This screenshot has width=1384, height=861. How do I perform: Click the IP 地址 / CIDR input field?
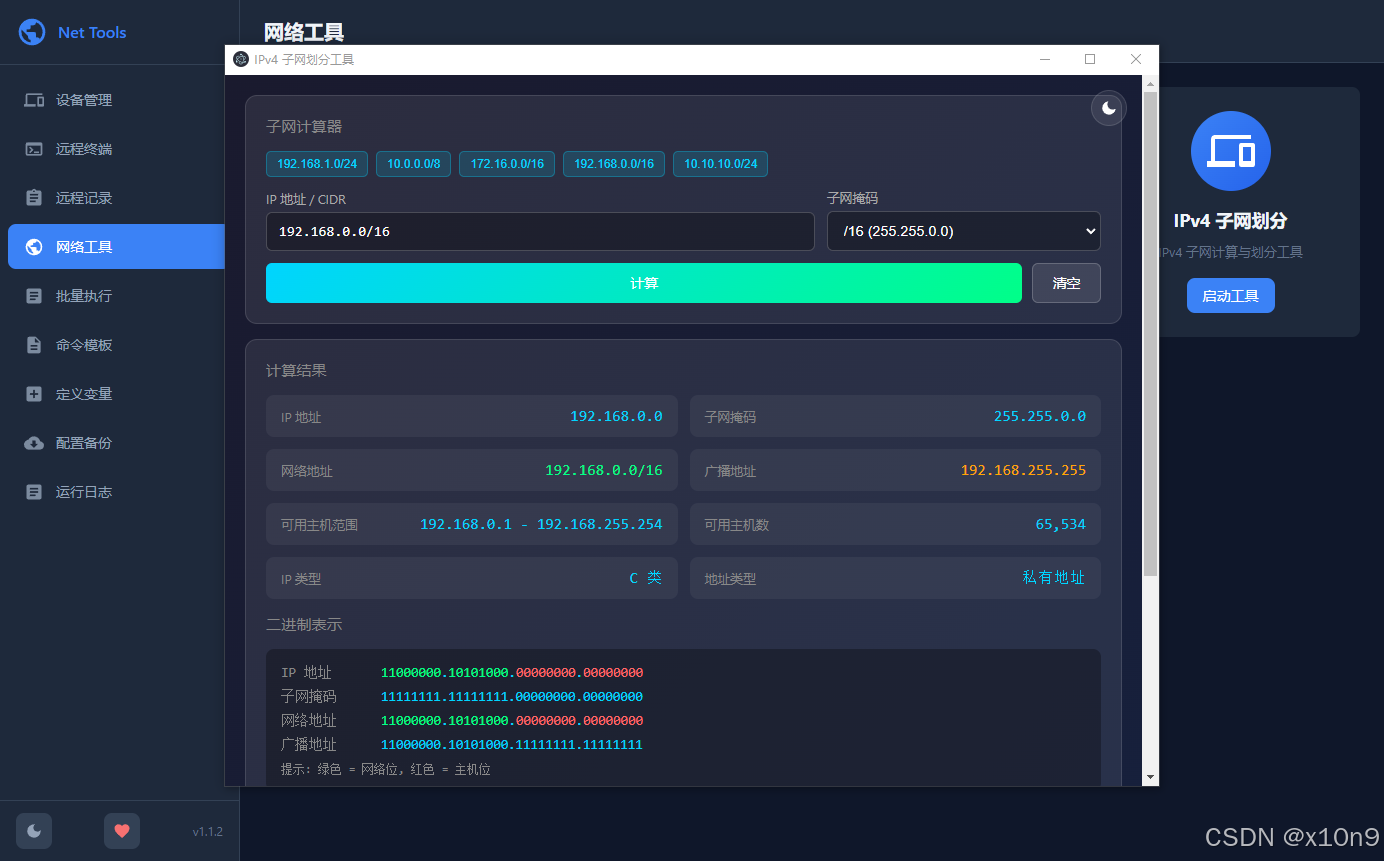pyautogui.click(x=540, y=231)
